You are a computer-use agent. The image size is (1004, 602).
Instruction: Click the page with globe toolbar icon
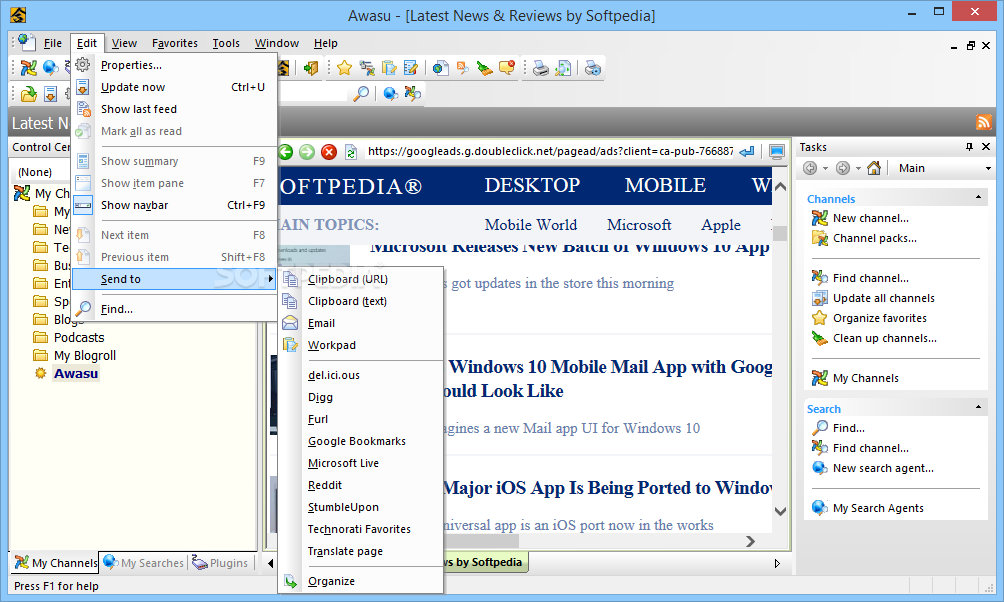[441, 67]
